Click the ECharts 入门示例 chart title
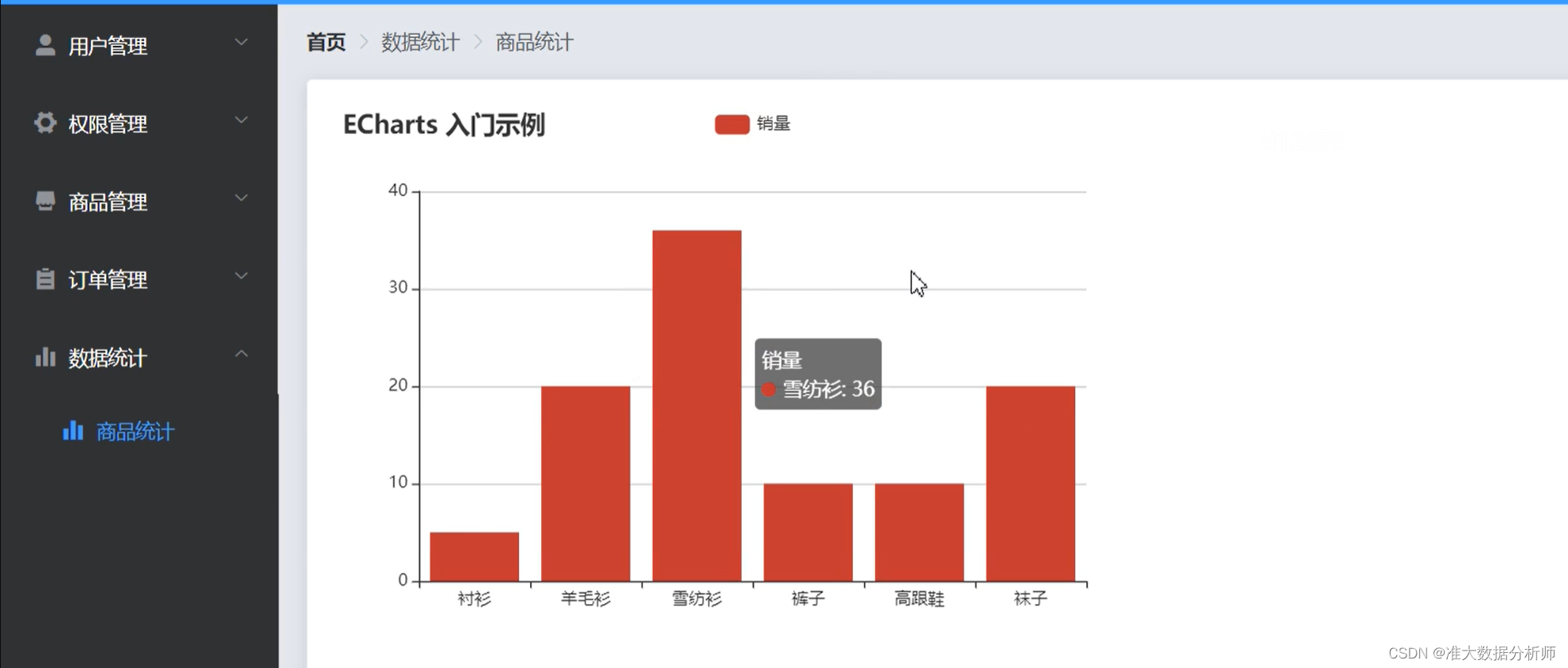 pyautogui.click(x=444, y=124)
